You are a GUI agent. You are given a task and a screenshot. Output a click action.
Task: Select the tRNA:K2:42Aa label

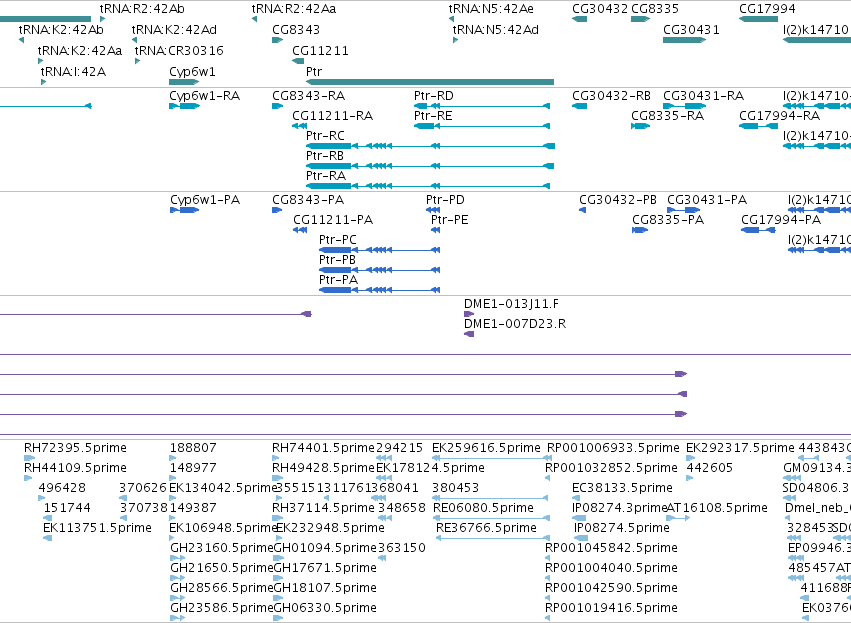(80, 50)
